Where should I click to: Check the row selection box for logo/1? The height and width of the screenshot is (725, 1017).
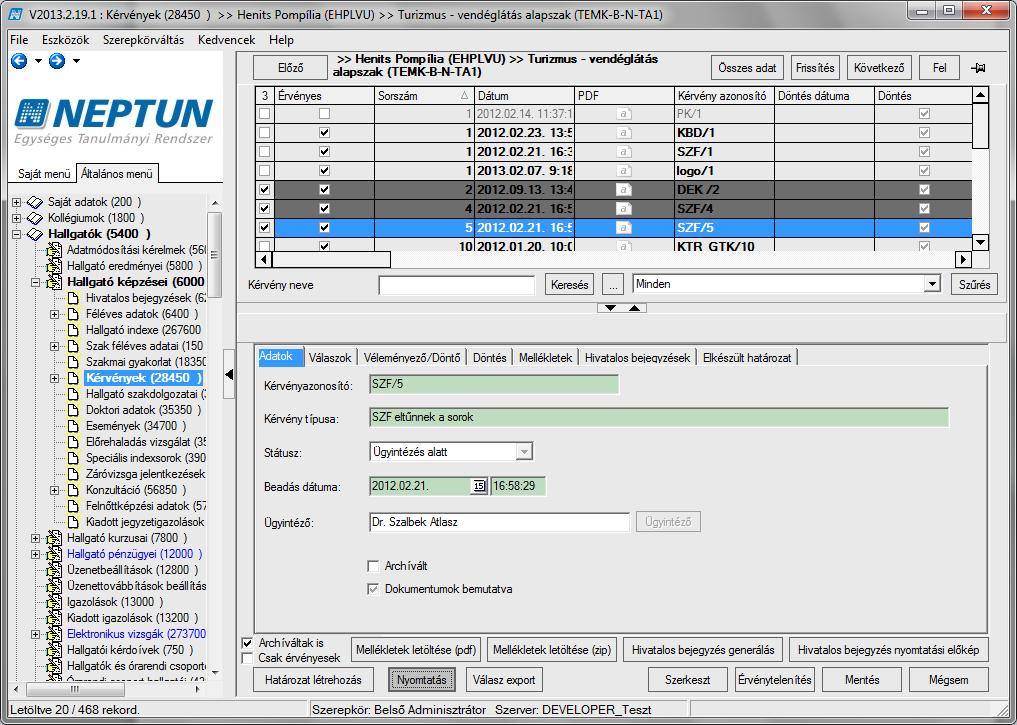265,171
